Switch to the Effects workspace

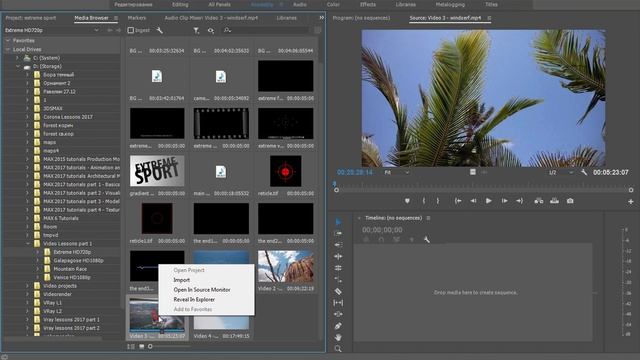point(368,4)
